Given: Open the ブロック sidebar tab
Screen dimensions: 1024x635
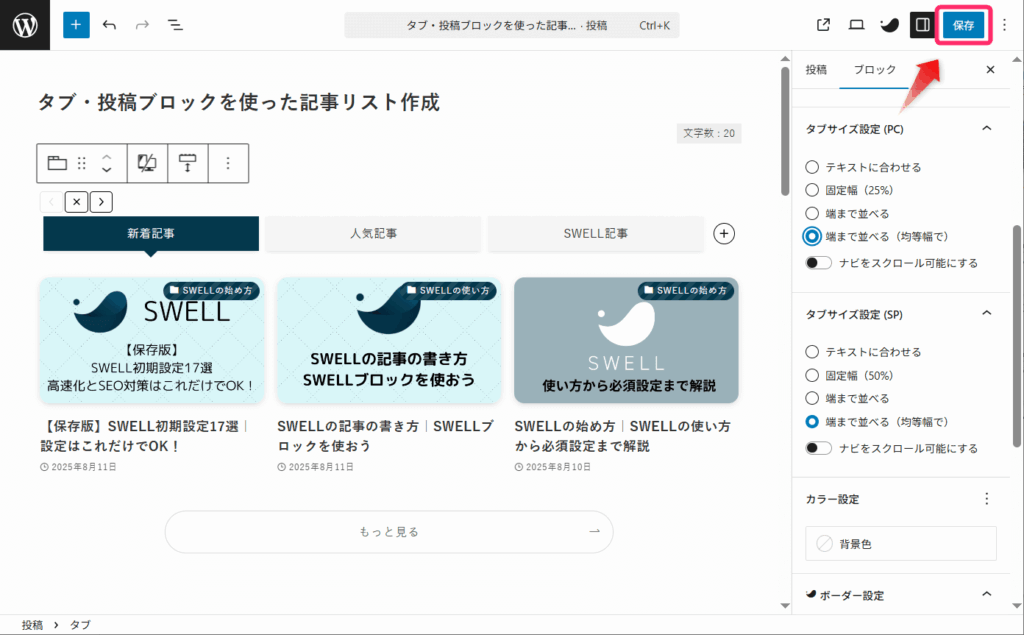Looking at the screenshot, I should point(874,69).
